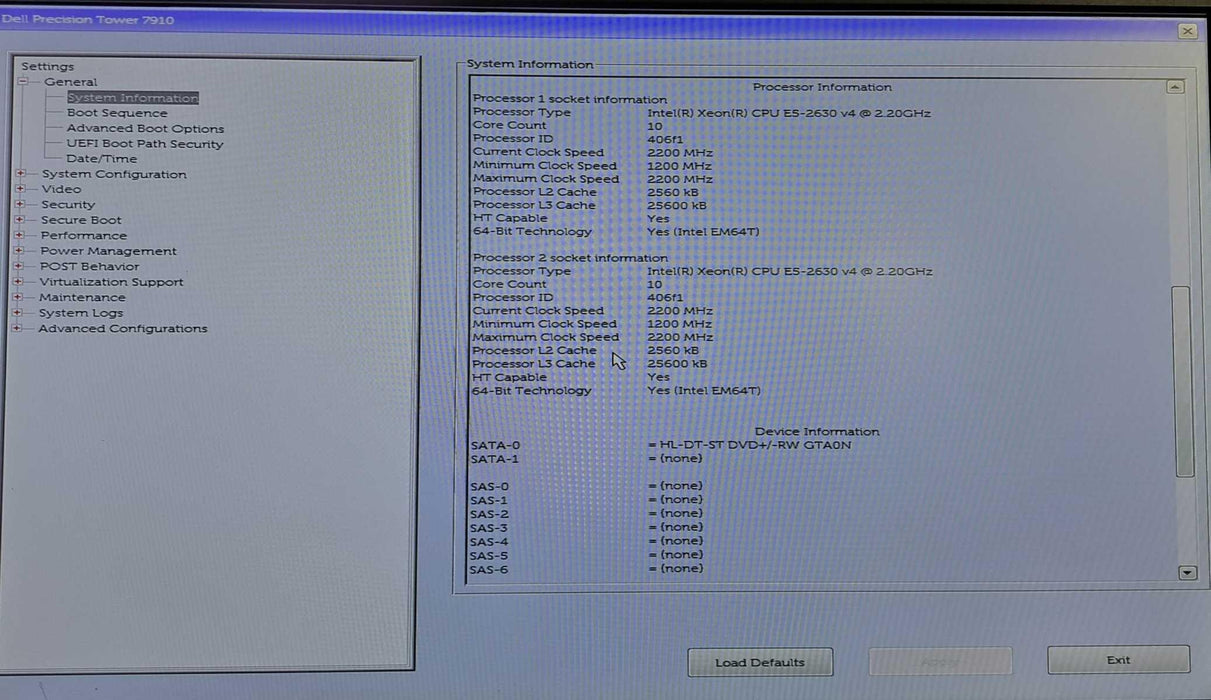Image resolution: width=1211 pixels, height=700 pixels.
Task: Select the System Configuration label
Action: 114,174
